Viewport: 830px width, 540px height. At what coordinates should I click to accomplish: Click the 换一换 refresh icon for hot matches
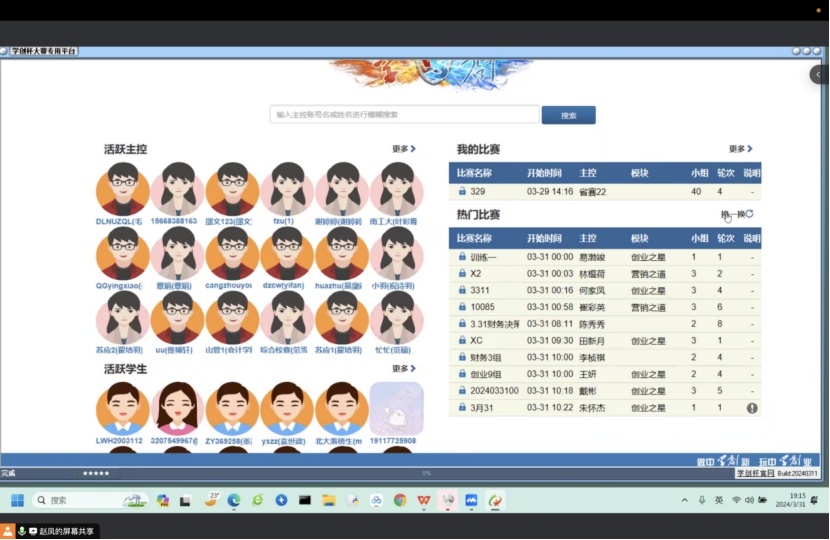coord(749,214)
